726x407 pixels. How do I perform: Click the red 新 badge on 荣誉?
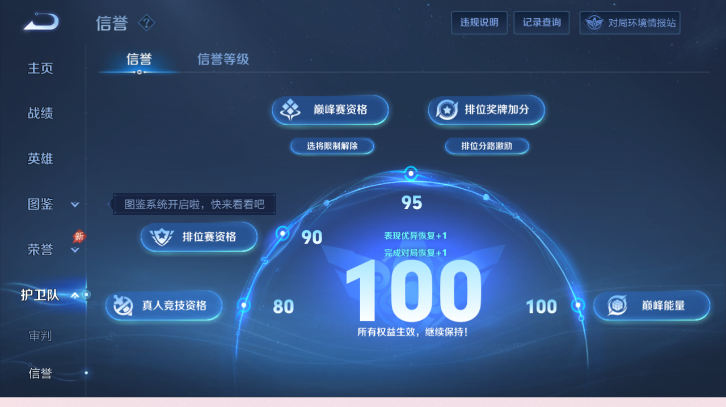click(x=79, y=237)
